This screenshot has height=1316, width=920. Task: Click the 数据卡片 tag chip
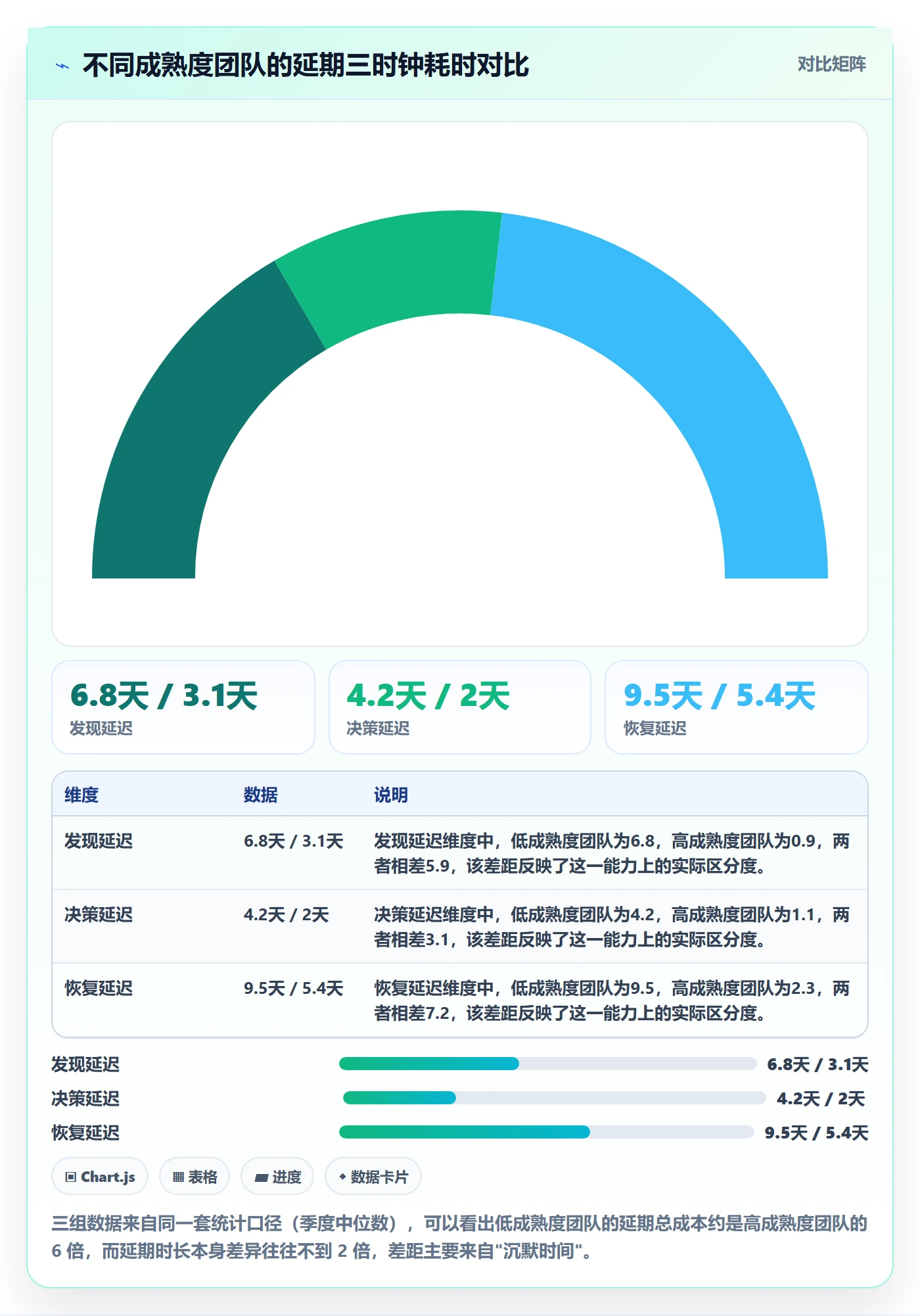(373, 1177)
